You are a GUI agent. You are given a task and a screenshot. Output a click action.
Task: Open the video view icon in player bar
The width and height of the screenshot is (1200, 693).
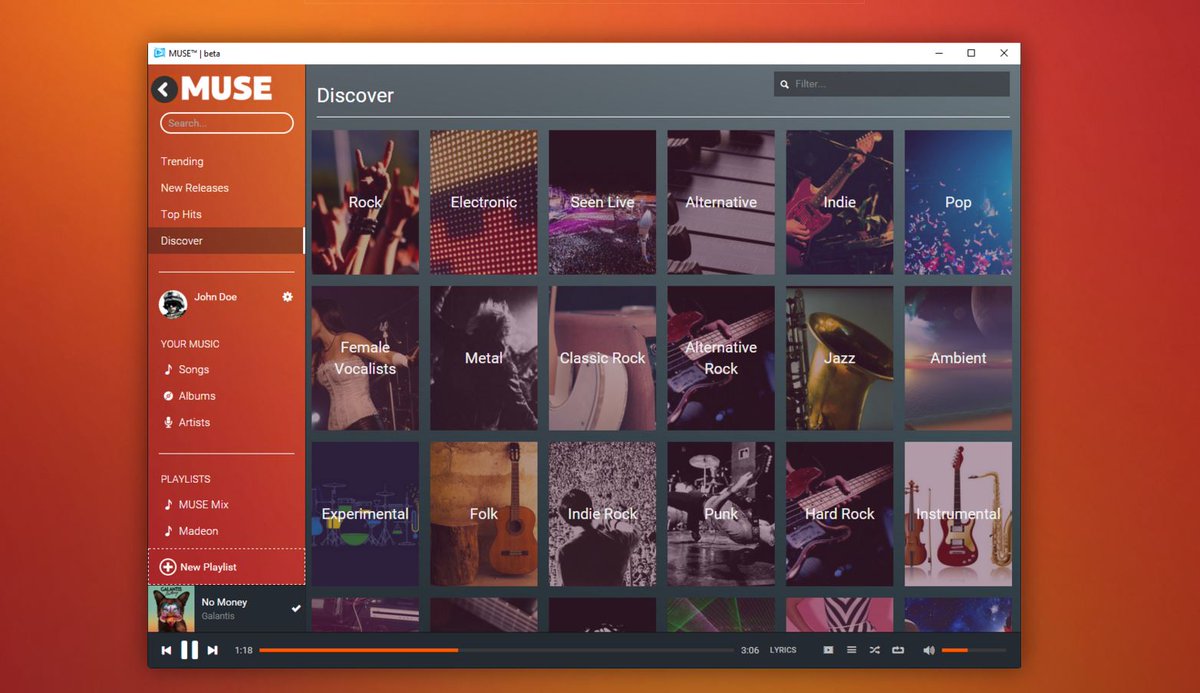click(x=828, y=650)
